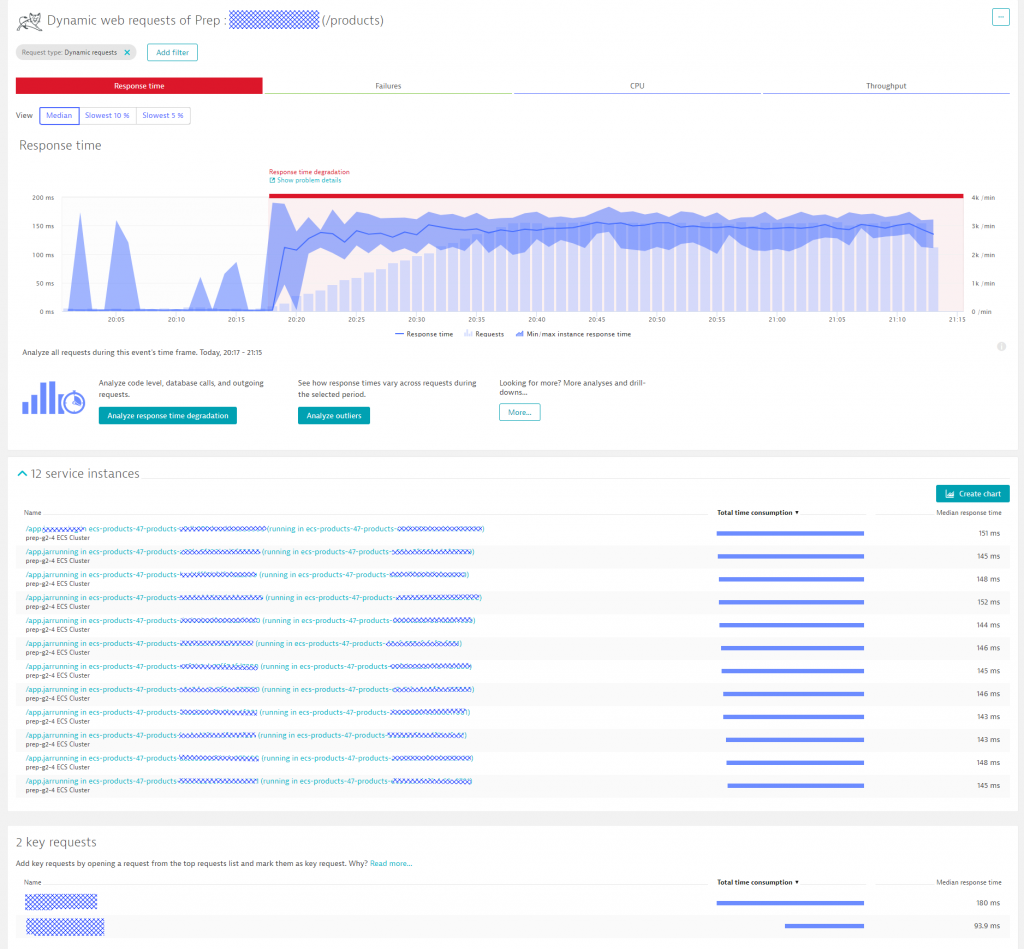Click the top instance's time consumption bar
Screen dimensions: 1024x949
pos(790,533)
